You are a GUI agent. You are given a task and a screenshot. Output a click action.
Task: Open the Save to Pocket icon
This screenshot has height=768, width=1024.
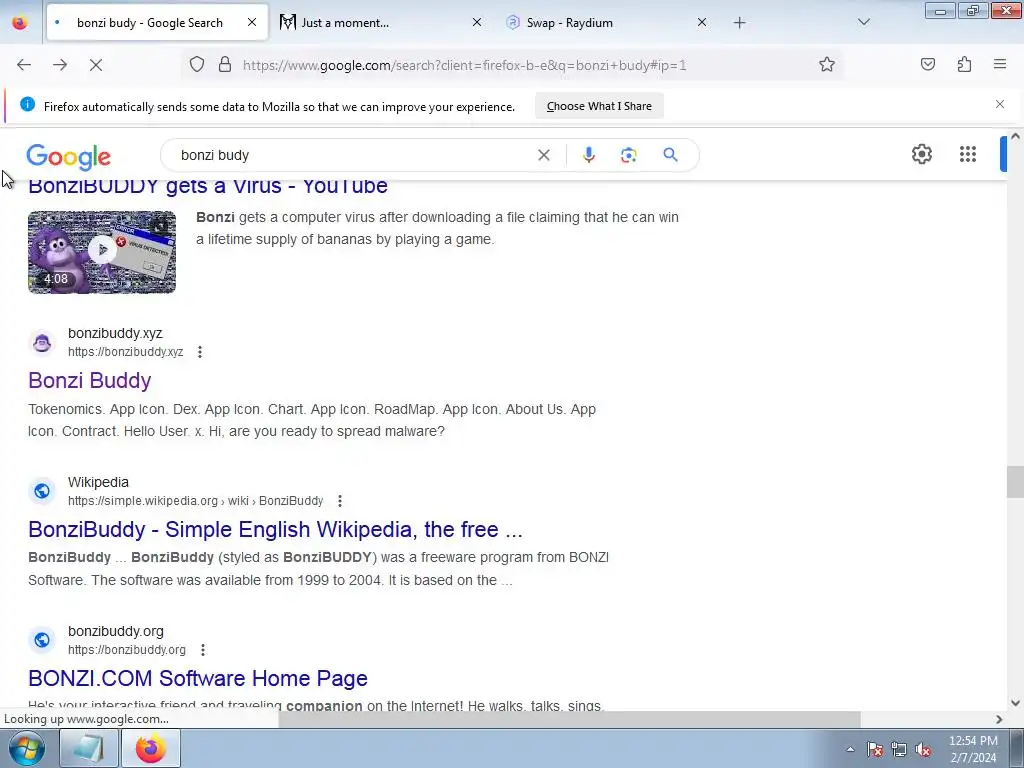[x=928, y=64]
